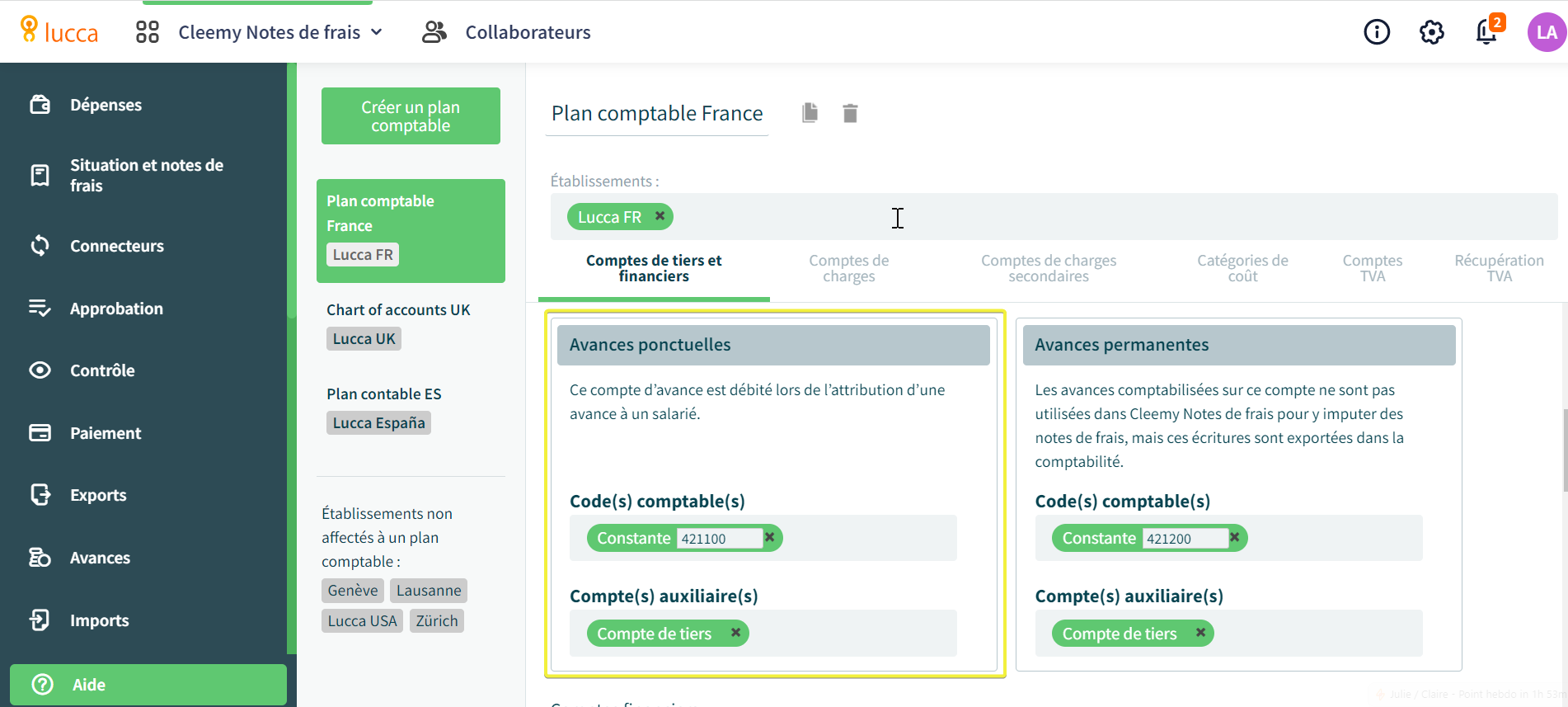Click the Aide question mark icon
The height and width of the screenshot is (707, 1568).
[x=42, y=685]
